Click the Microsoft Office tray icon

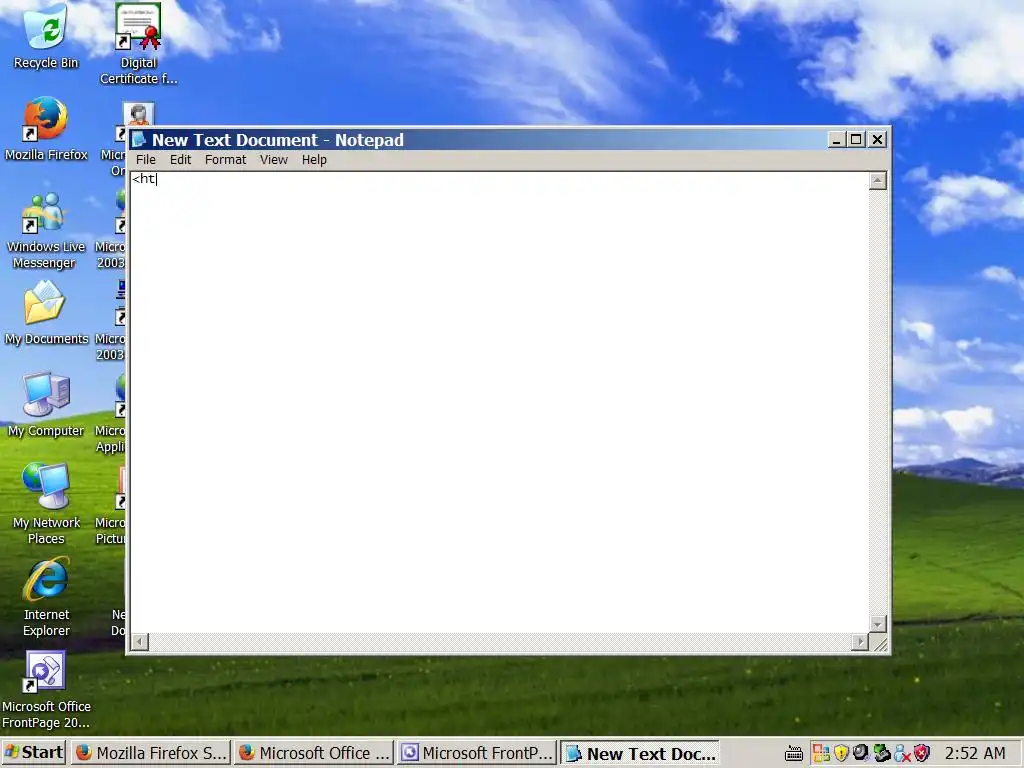821,754
